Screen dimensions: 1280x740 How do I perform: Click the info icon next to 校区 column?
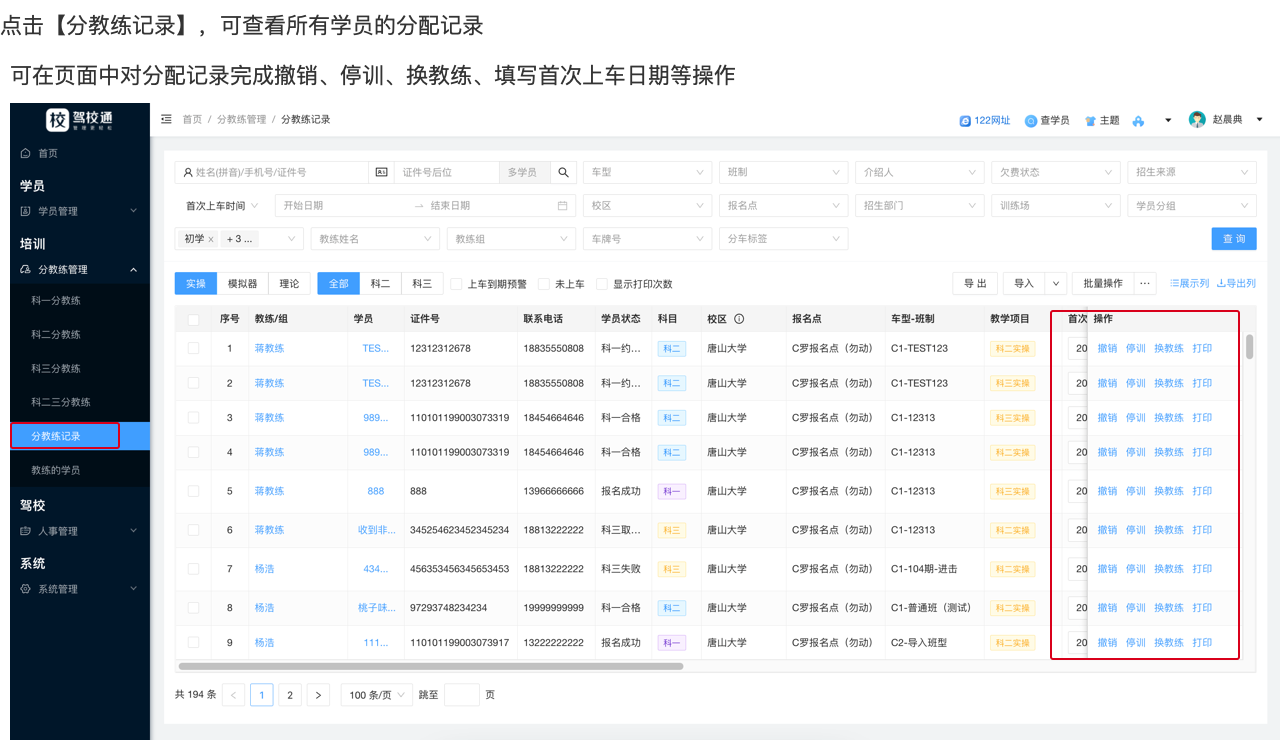coord(739,319)
